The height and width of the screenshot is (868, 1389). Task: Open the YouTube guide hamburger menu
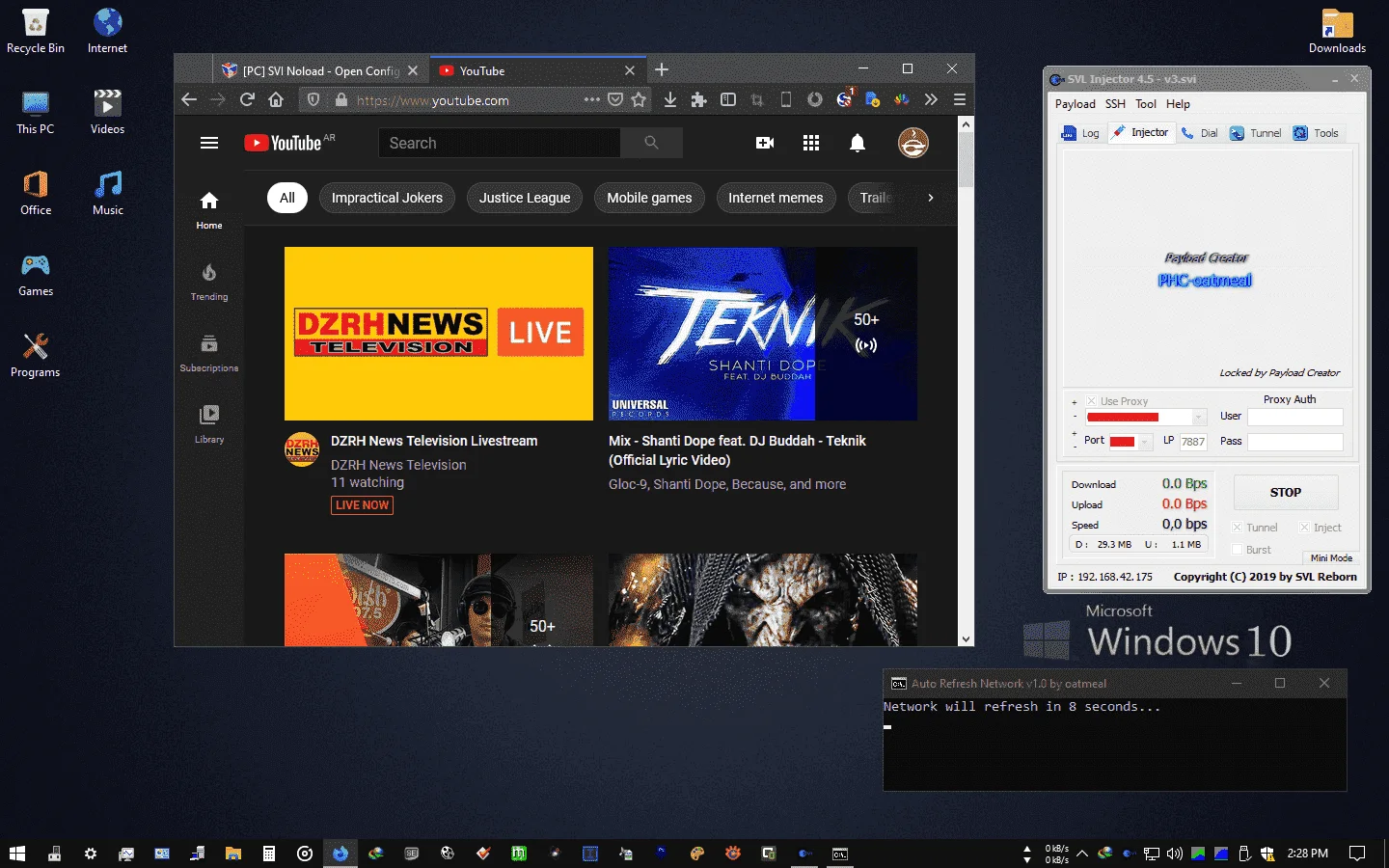(209, 143)
